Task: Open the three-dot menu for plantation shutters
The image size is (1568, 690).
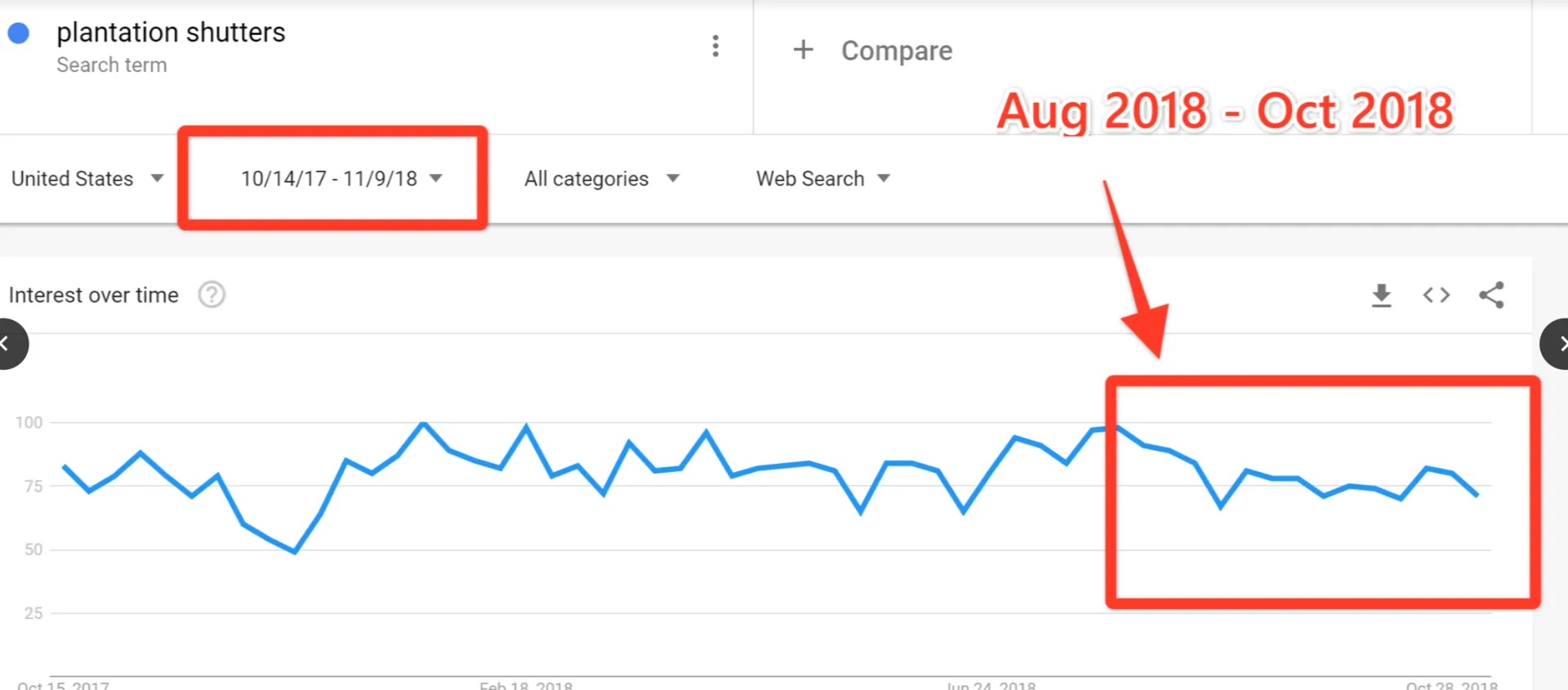Action: 715,47
